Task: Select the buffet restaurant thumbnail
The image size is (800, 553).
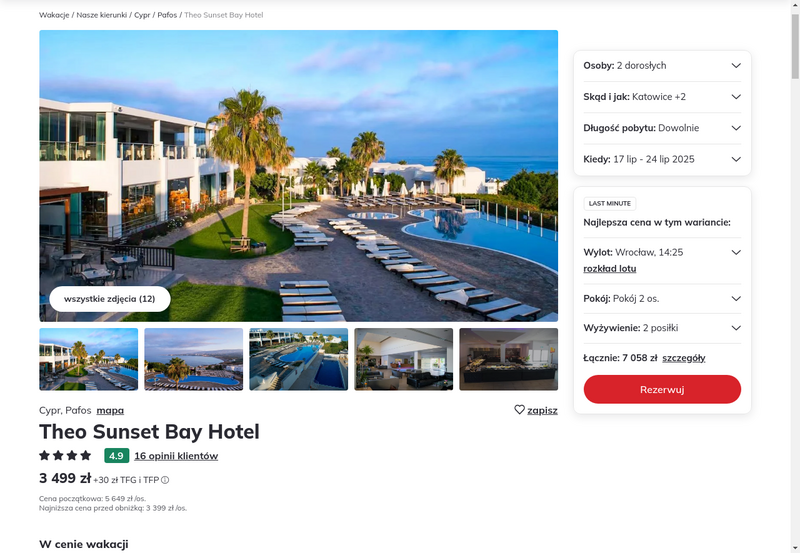Action: pyautogui.click(x=509, y=359)
